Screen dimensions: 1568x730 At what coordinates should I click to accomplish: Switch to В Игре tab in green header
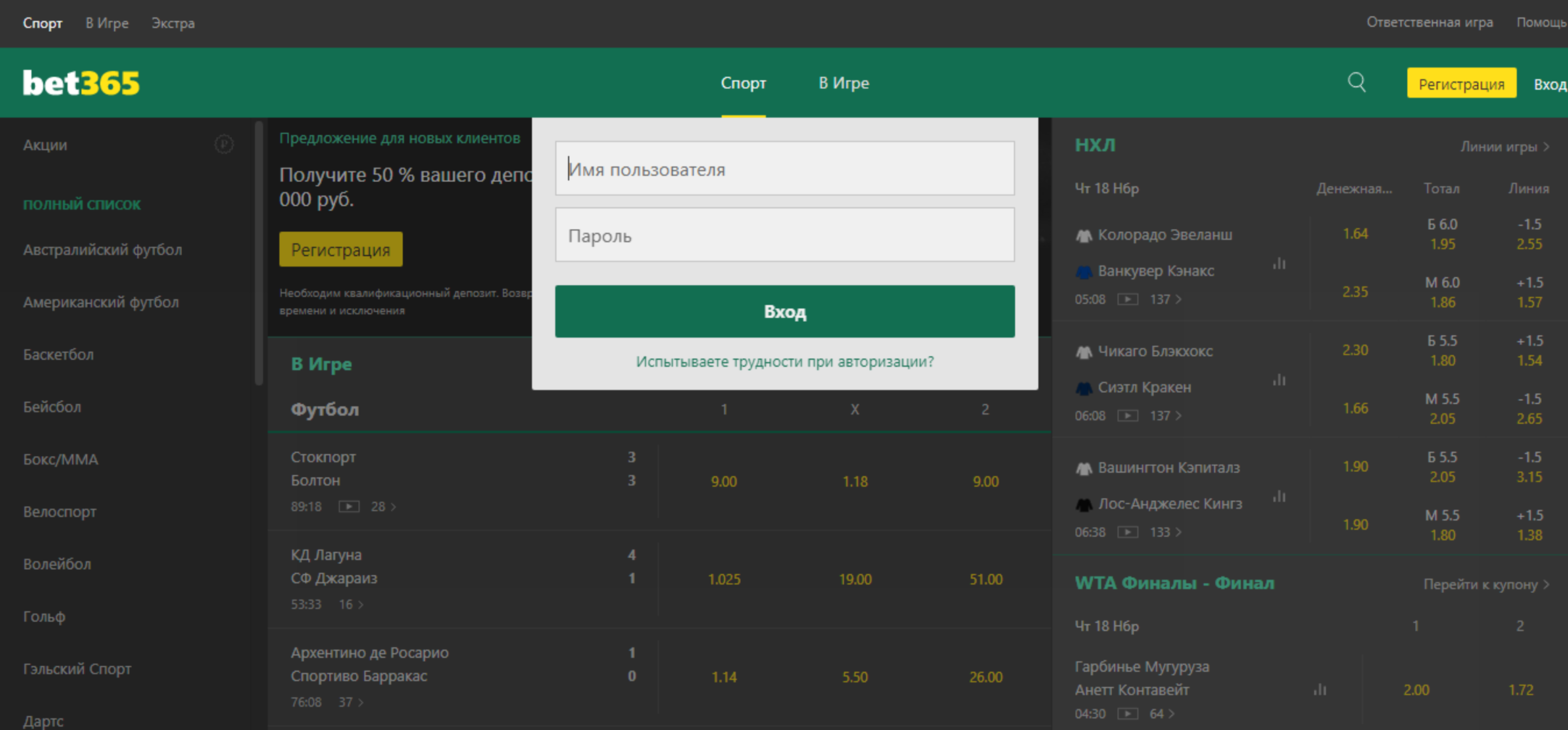point(843,83)
